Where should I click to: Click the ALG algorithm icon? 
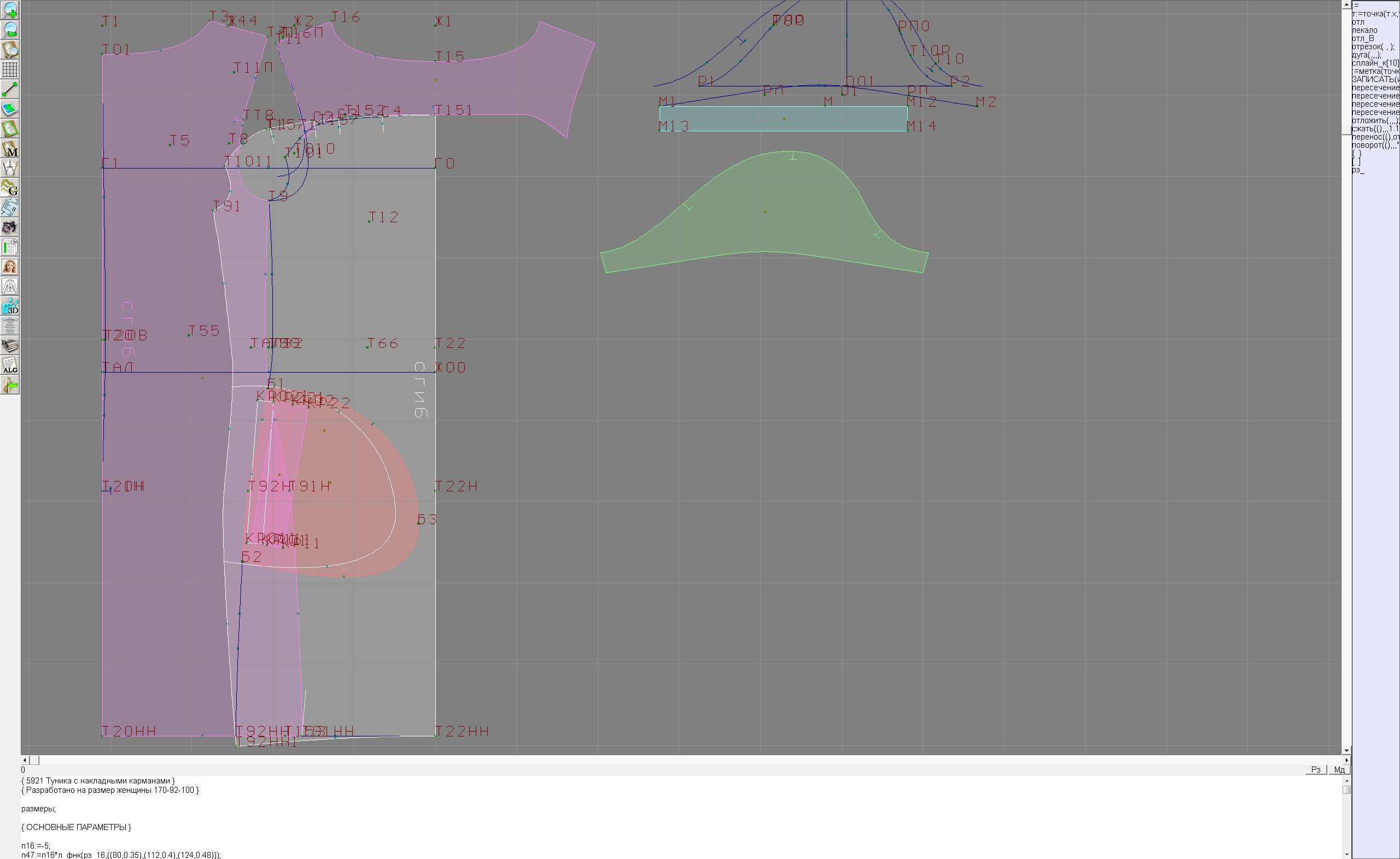(10, 365)
